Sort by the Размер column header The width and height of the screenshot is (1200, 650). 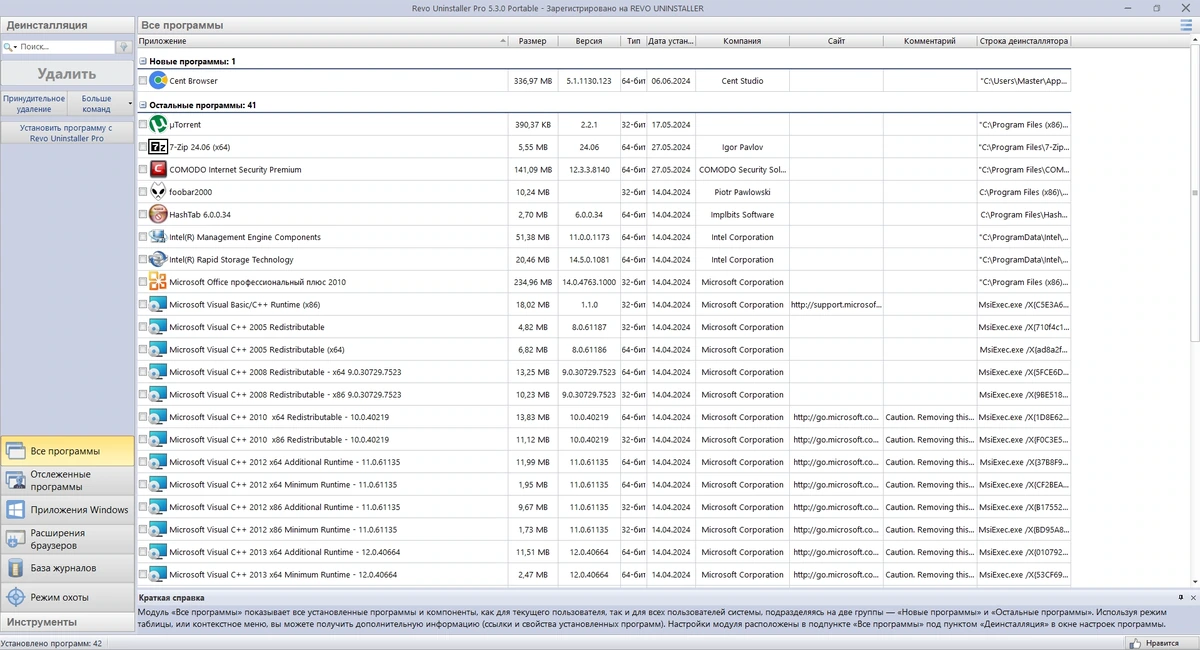[x=533, y=41]
